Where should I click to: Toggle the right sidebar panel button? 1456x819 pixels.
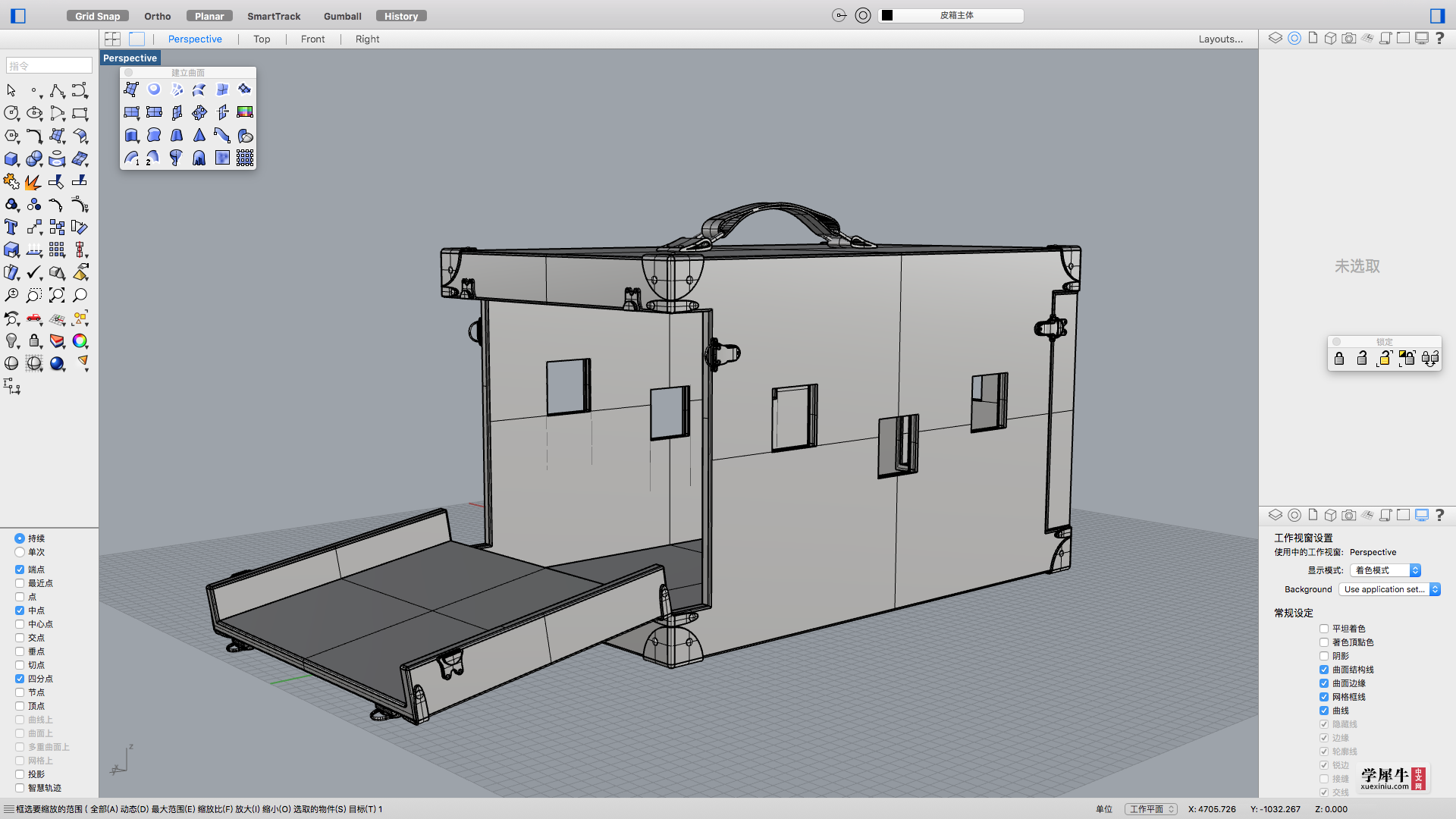click(1437, 15)
